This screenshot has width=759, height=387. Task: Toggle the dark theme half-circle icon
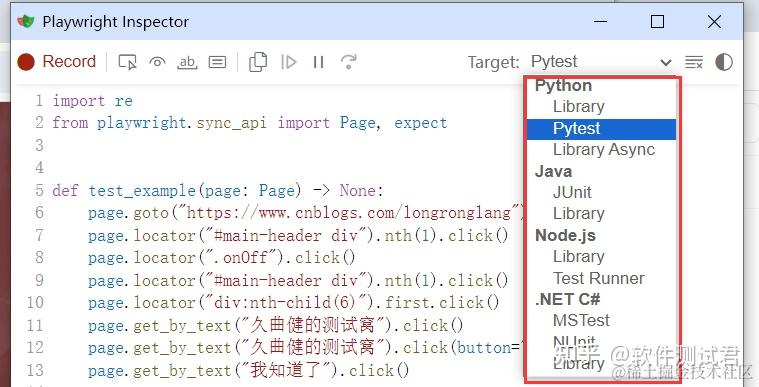click(x=724, y=62)
